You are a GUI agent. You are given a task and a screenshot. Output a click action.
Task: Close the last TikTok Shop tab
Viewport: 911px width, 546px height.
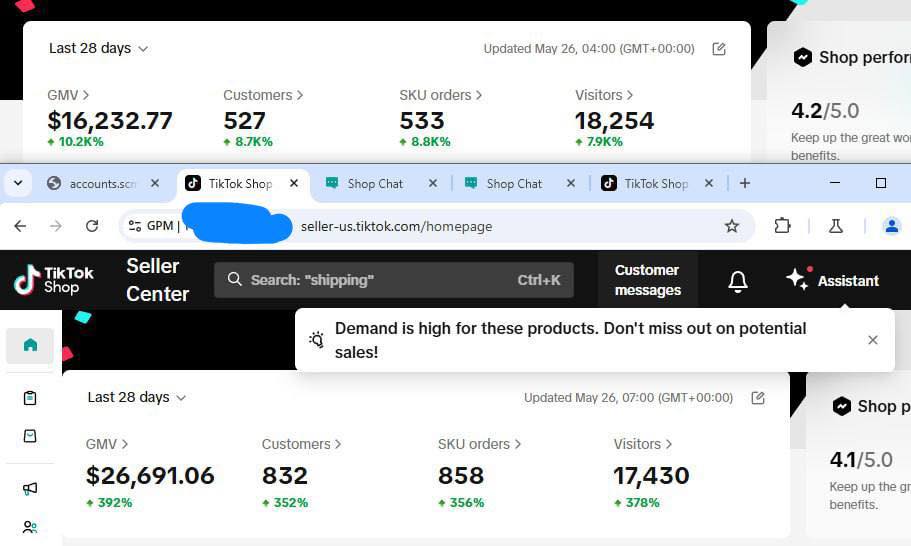pyautogui.click(x=709, y=184)
